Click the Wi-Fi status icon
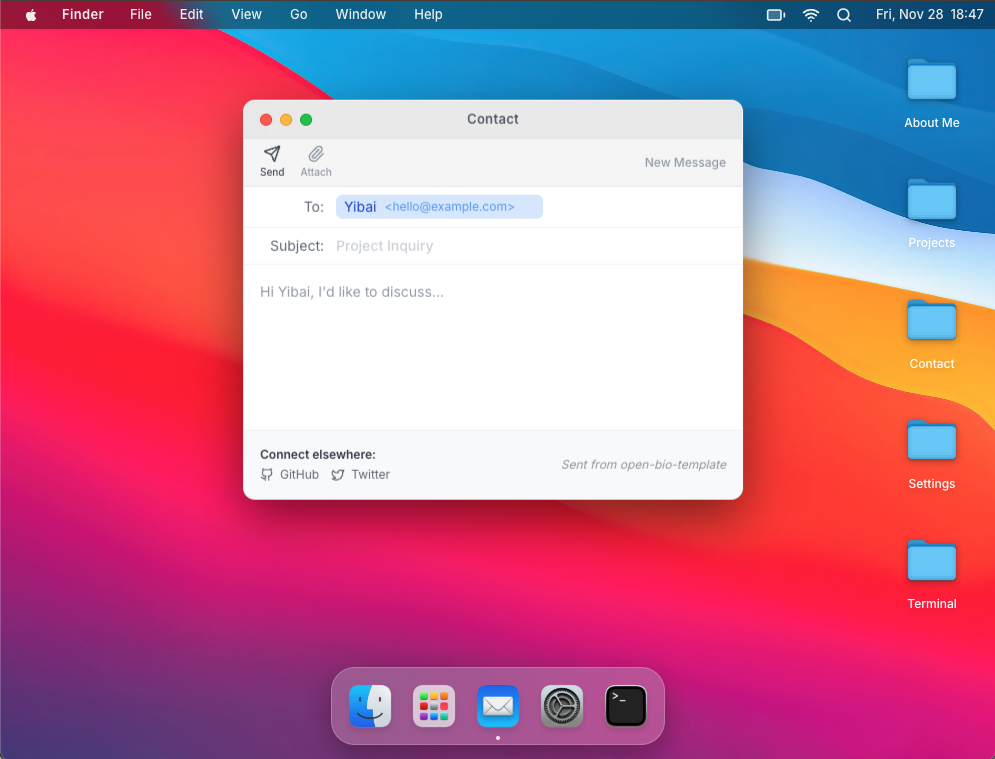 click(x=810, y=15)
